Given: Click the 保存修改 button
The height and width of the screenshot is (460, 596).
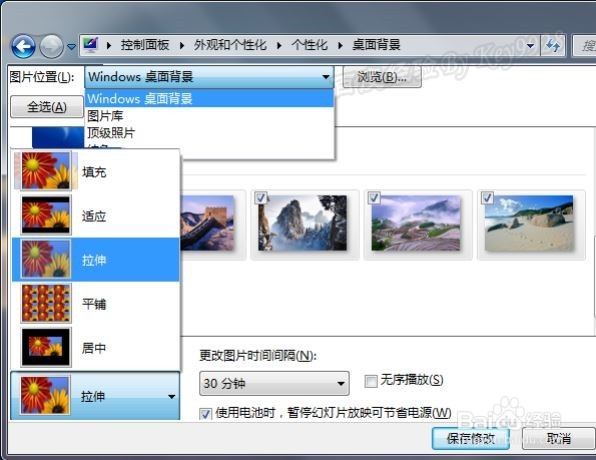Looking at the screenshot, I should (x=471, y=438).
